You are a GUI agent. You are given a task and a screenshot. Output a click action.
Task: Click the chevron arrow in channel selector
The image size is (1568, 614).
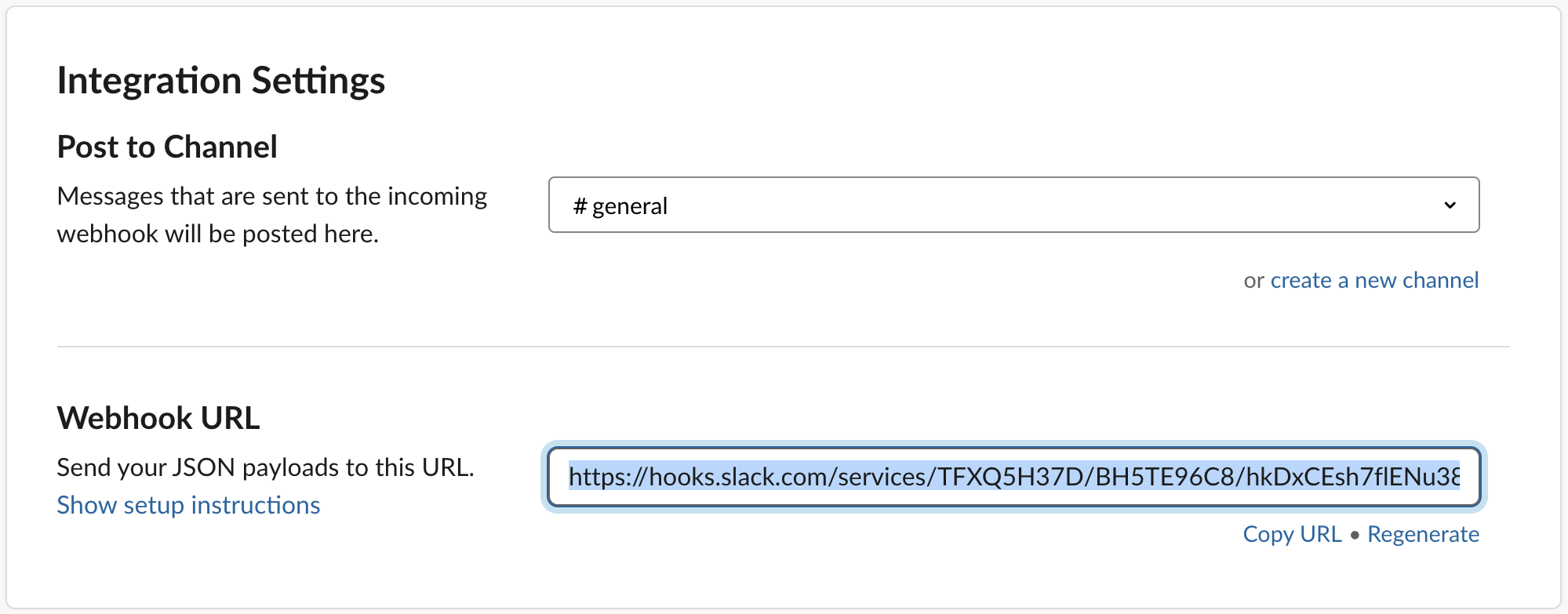click(1450, 205)
